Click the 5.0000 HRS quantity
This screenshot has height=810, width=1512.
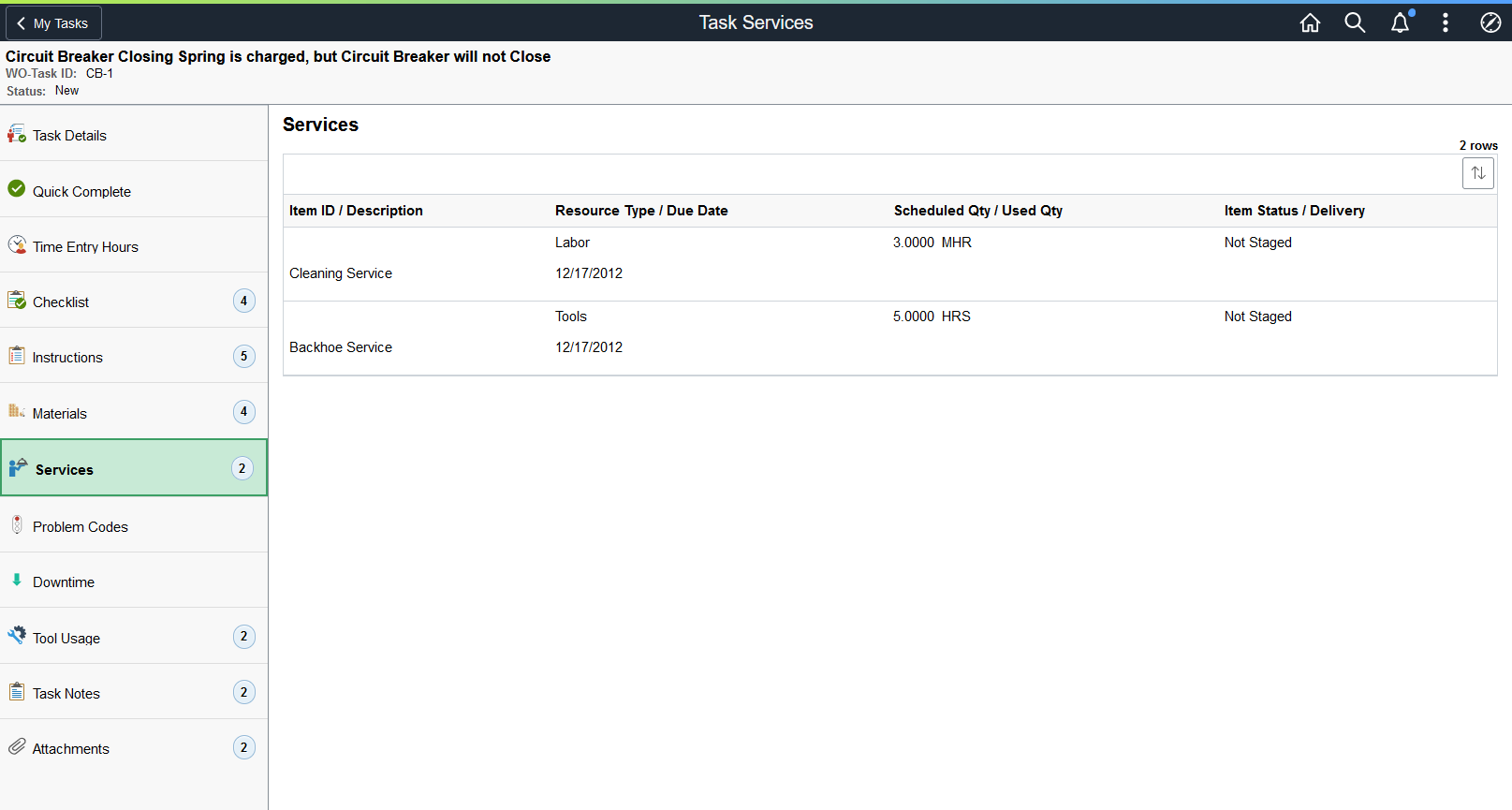click(932, 317)
